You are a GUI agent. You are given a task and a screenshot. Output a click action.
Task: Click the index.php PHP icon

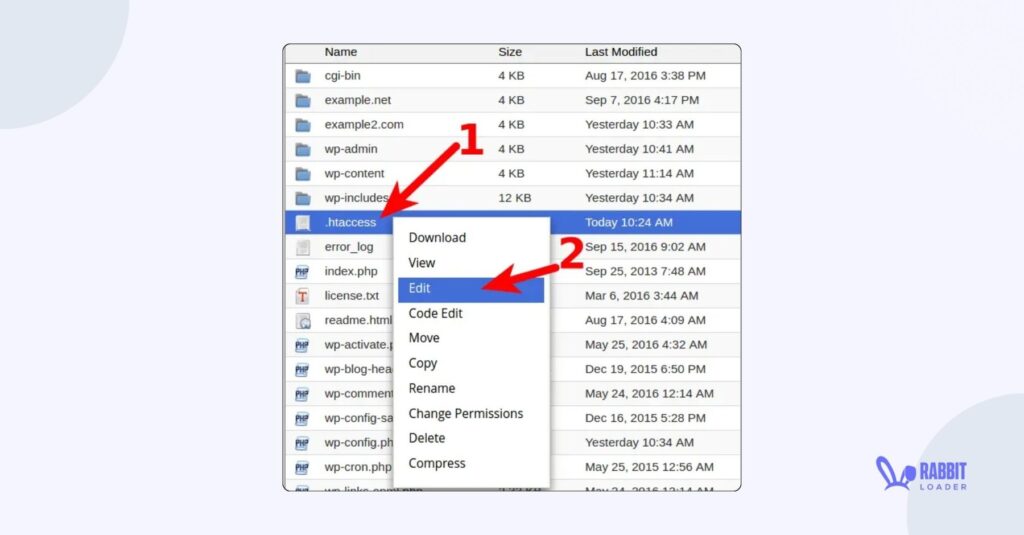[302, 272]
